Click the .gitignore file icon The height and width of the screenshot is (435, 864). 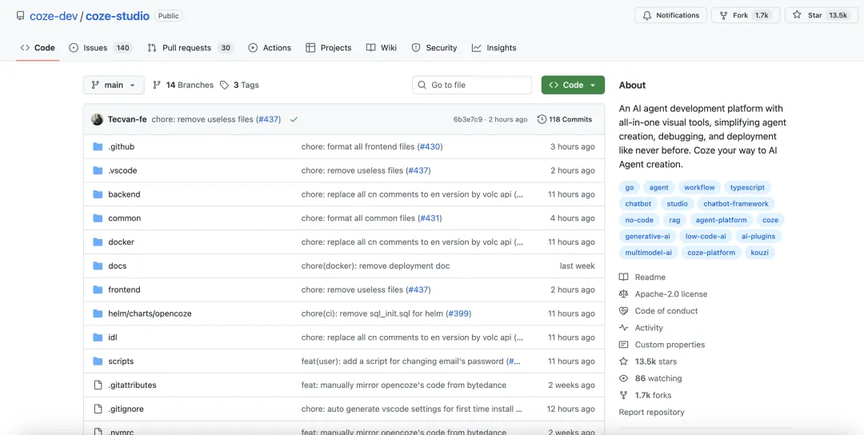[x=98, y=409]
